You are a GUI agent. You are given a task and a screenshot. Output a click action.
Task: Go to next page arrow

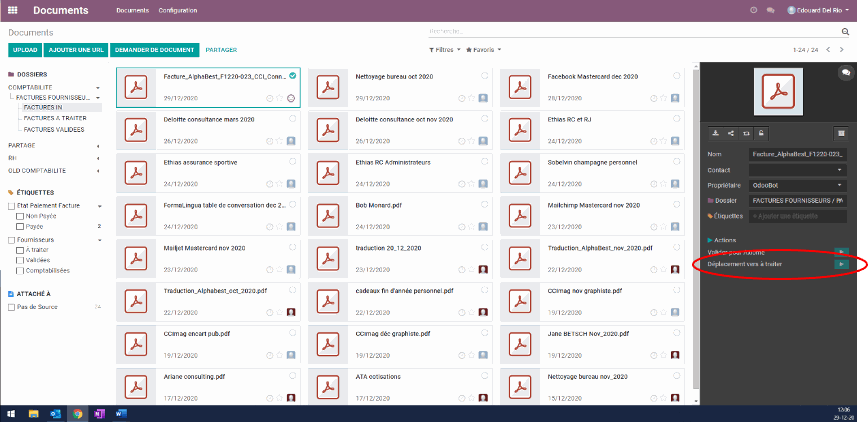(x=841, y=50)
